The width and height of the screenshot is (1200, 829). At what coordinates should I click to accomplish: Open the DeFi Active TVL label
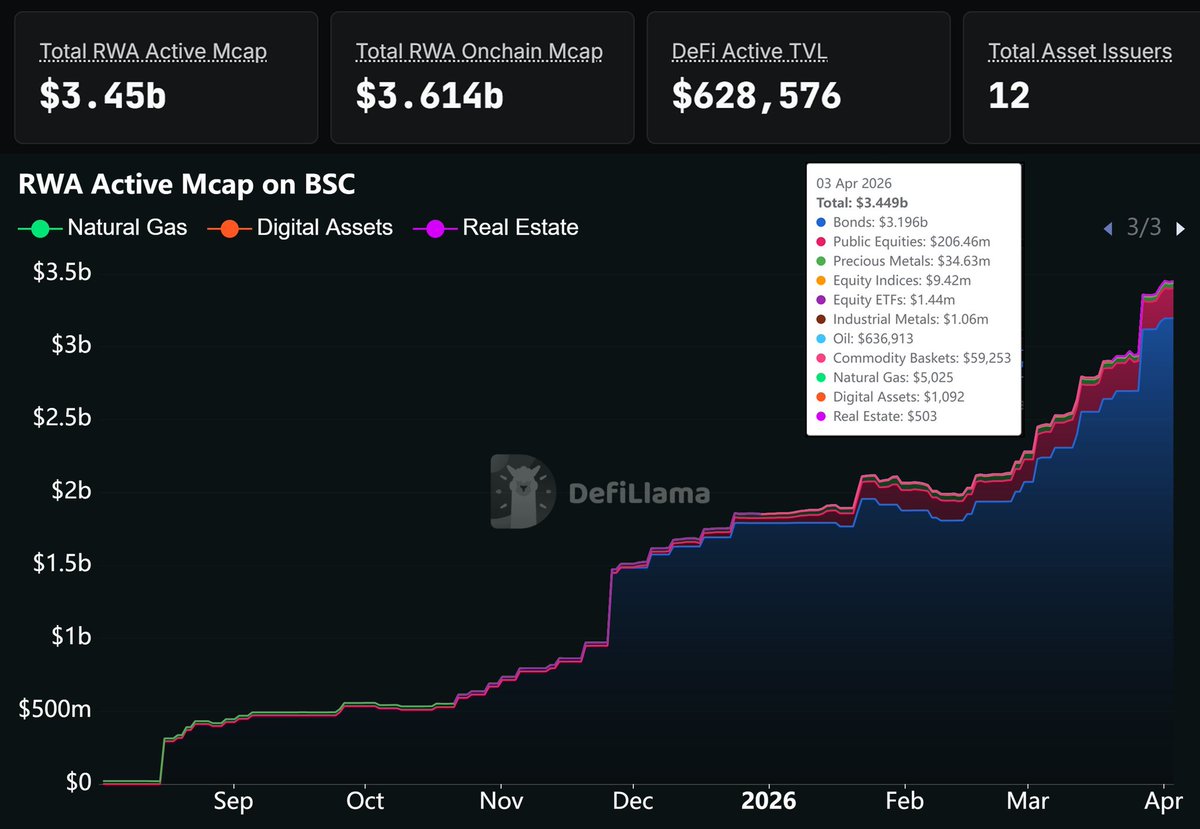[749, 51]
